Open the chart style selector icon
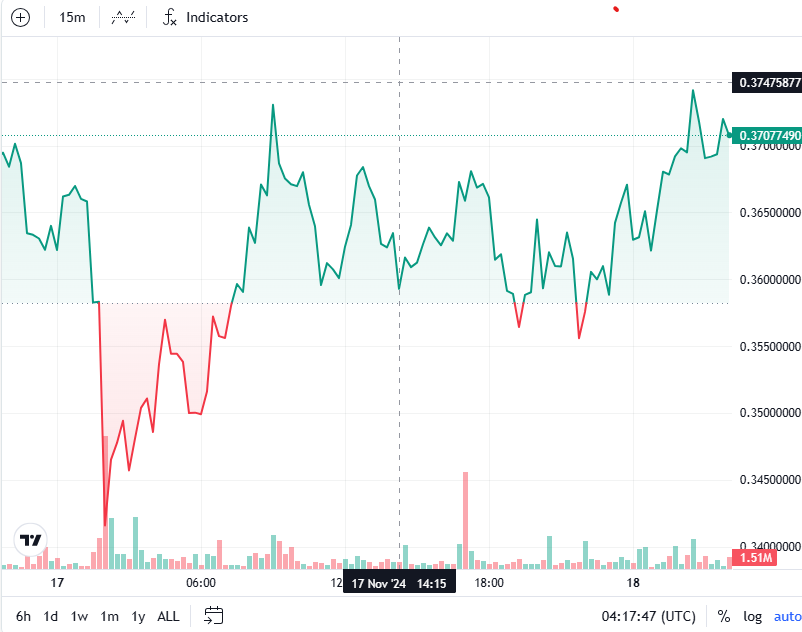This screenshot has height=632, width=802. [124, 17]
